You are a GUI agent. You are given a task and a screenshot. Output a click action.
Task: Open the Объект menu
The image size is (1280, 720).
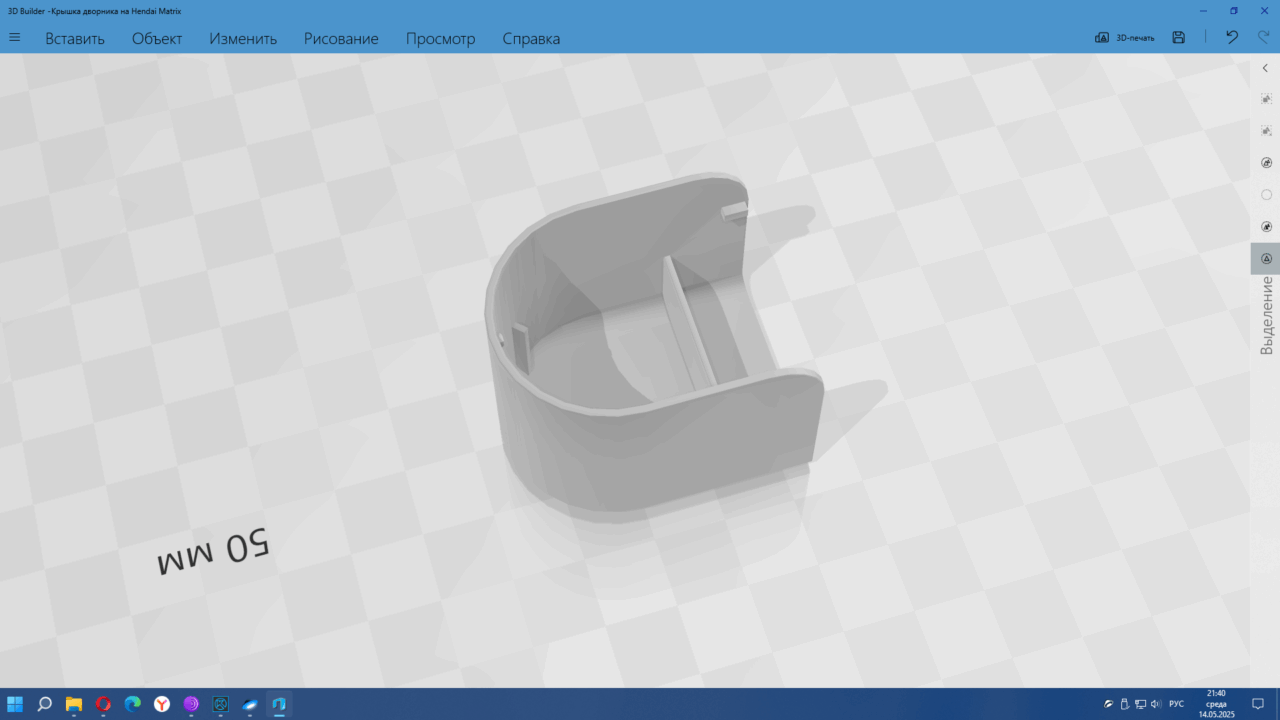click(157, 39)
